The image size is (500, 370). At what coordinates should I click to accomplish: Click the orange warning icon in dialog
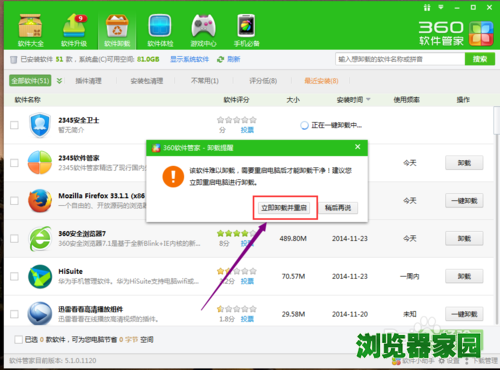[x=173, y=177]
